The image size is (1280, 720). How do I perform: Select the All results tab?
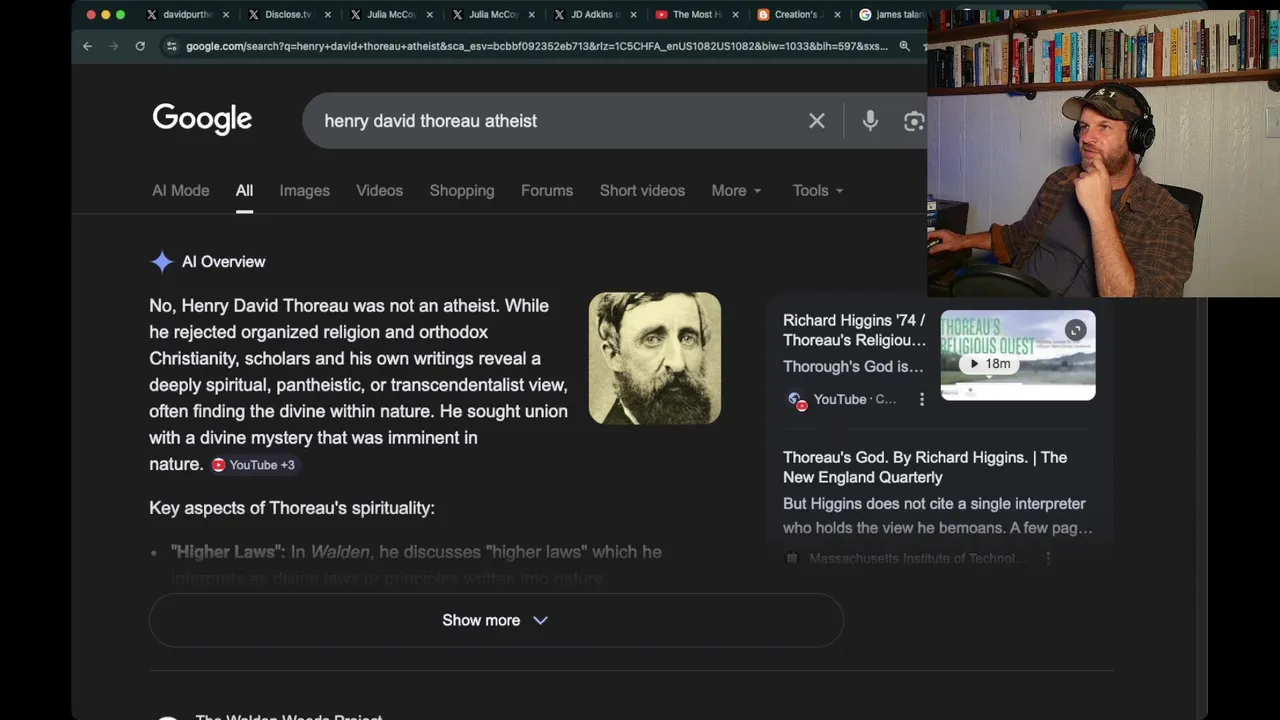click(x=244, y=190)
